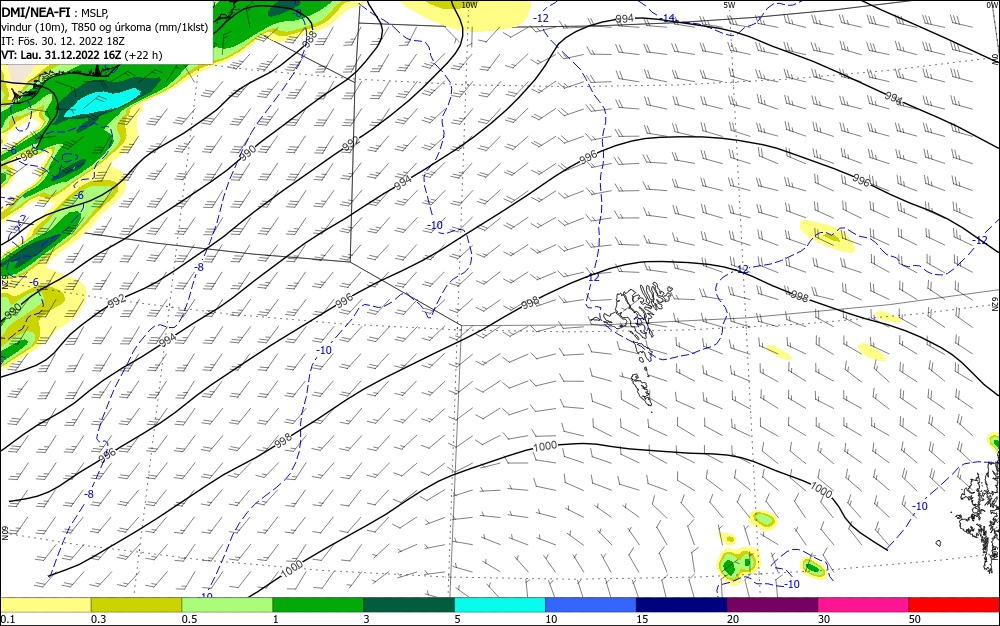Click the legend value "0.3"
Screen dimensions: 1000x626
98,619
